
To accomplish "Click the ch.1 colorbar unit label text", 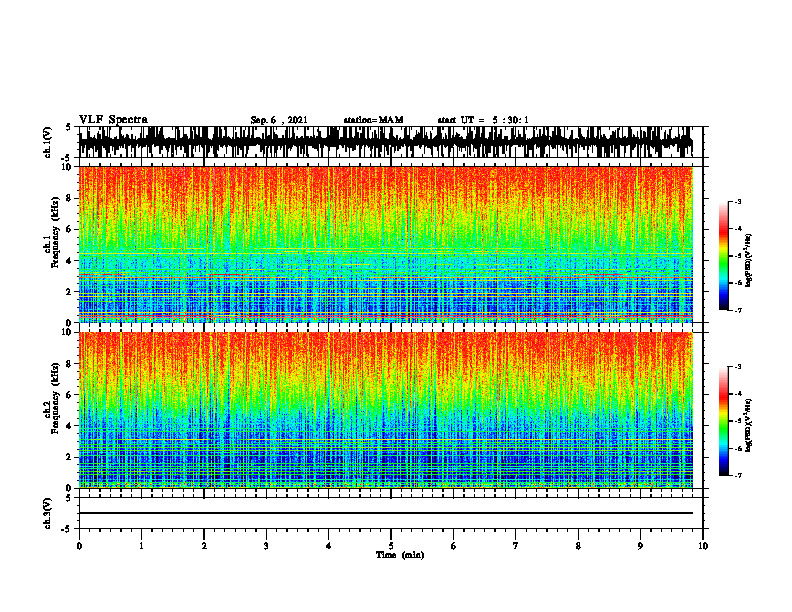I will tap(749, 261).
